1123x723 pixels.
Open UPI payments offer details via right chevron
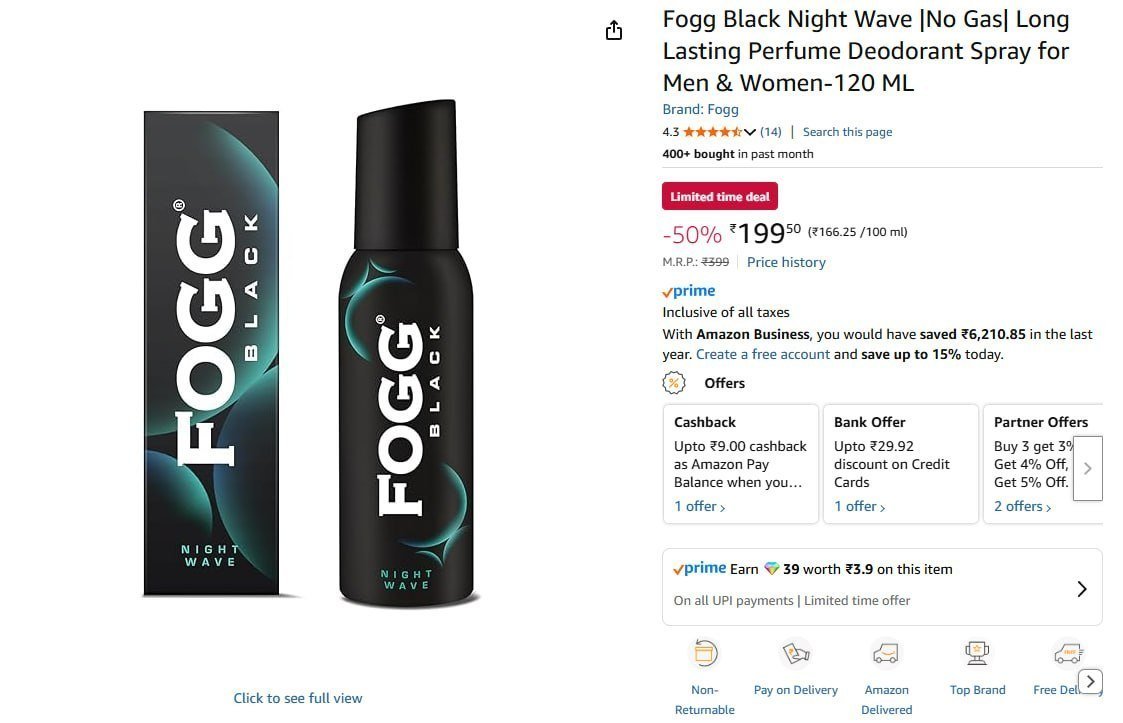[1081, 589]
